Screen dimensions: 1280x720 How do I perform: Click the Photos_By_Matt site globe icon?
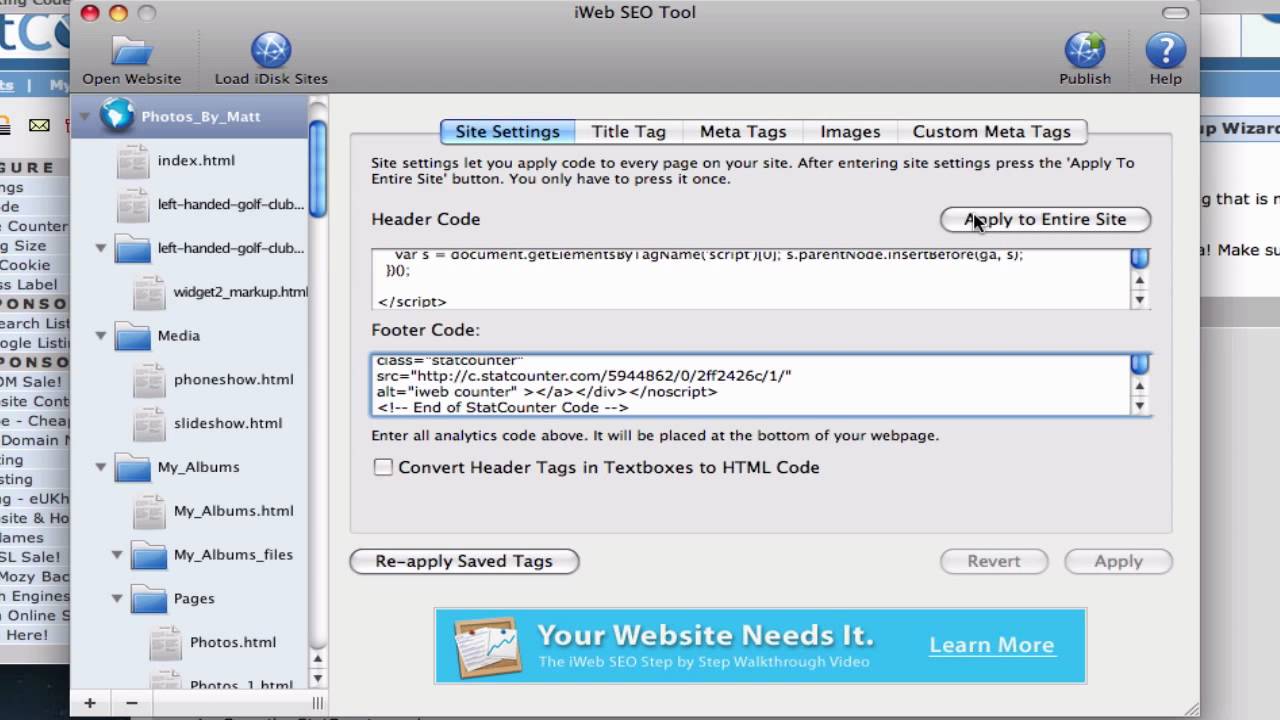(x=117, y=116)
